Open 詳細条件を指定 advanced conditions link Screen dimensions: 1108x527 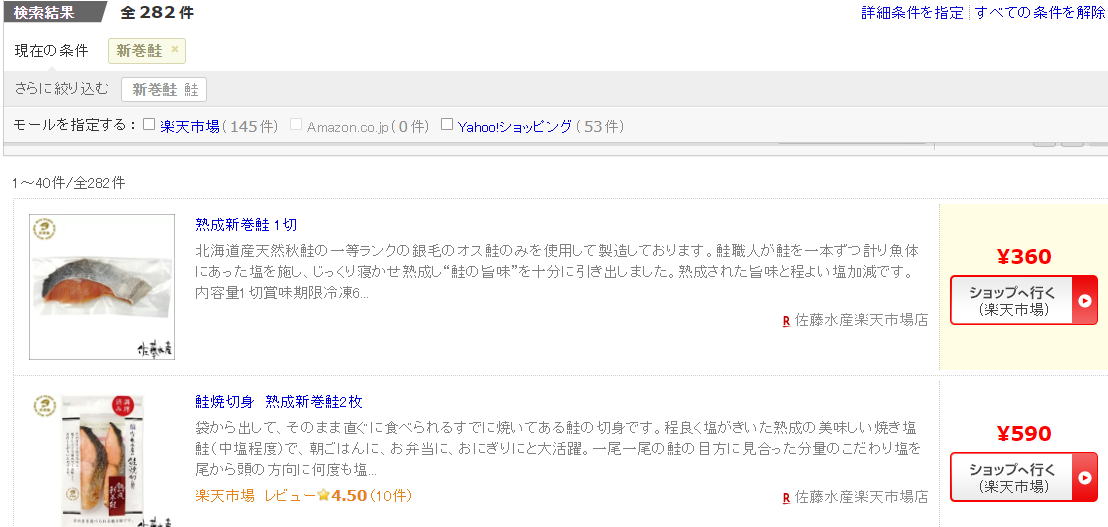pos(912,13)
